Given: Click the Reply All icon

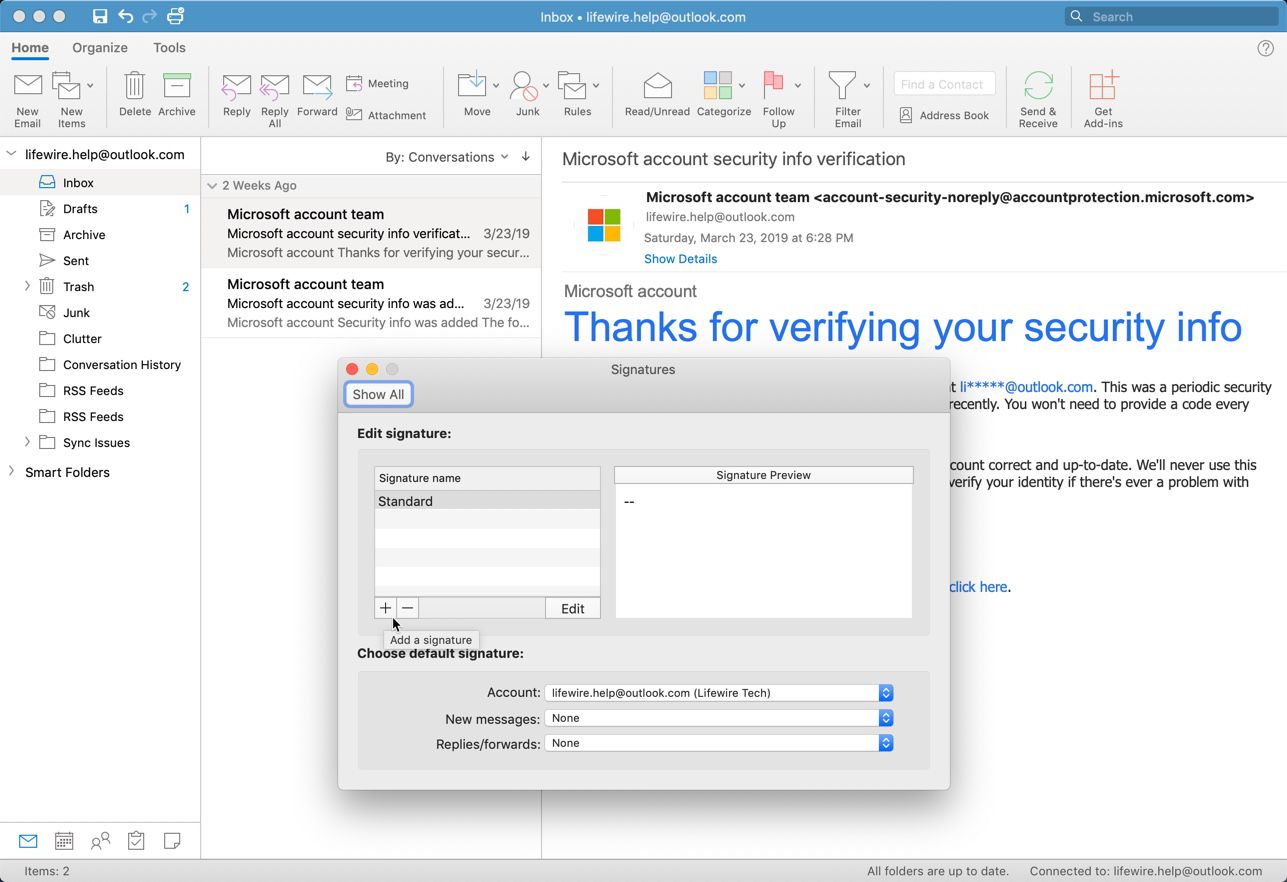Looking at the screenshot, I should pyautogui.click(x=274, y=87).
